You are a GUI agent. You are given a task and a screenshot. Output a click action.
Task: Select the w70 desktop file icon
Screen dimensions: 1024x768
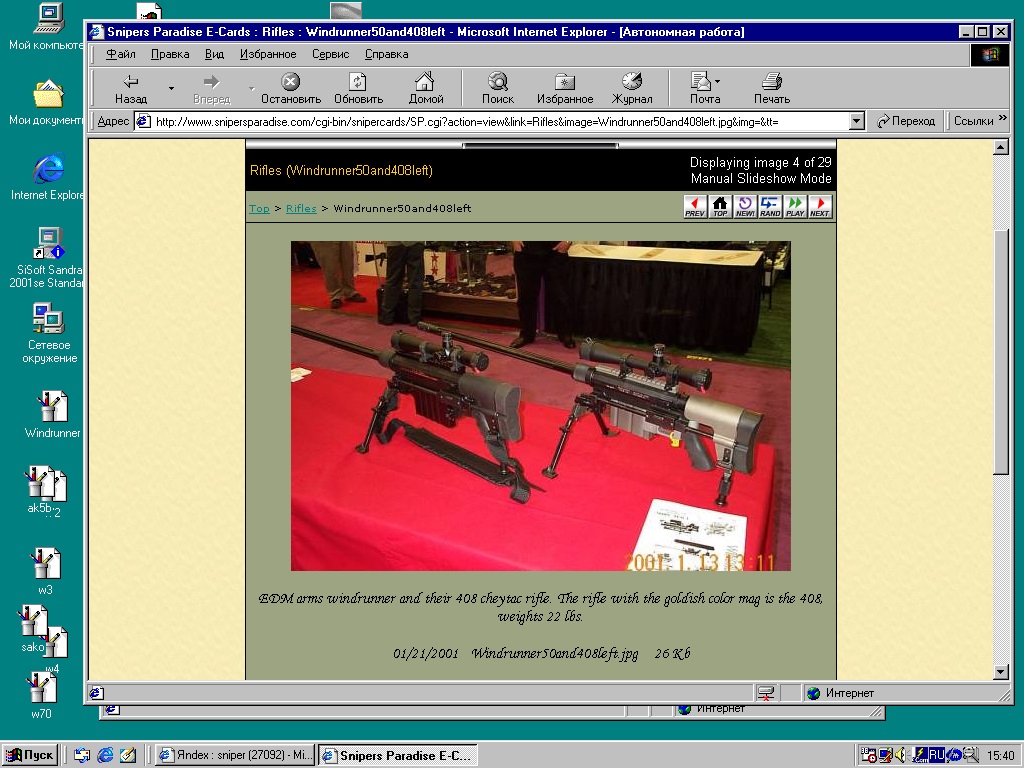pyautogui.click(x=42, y=696)
